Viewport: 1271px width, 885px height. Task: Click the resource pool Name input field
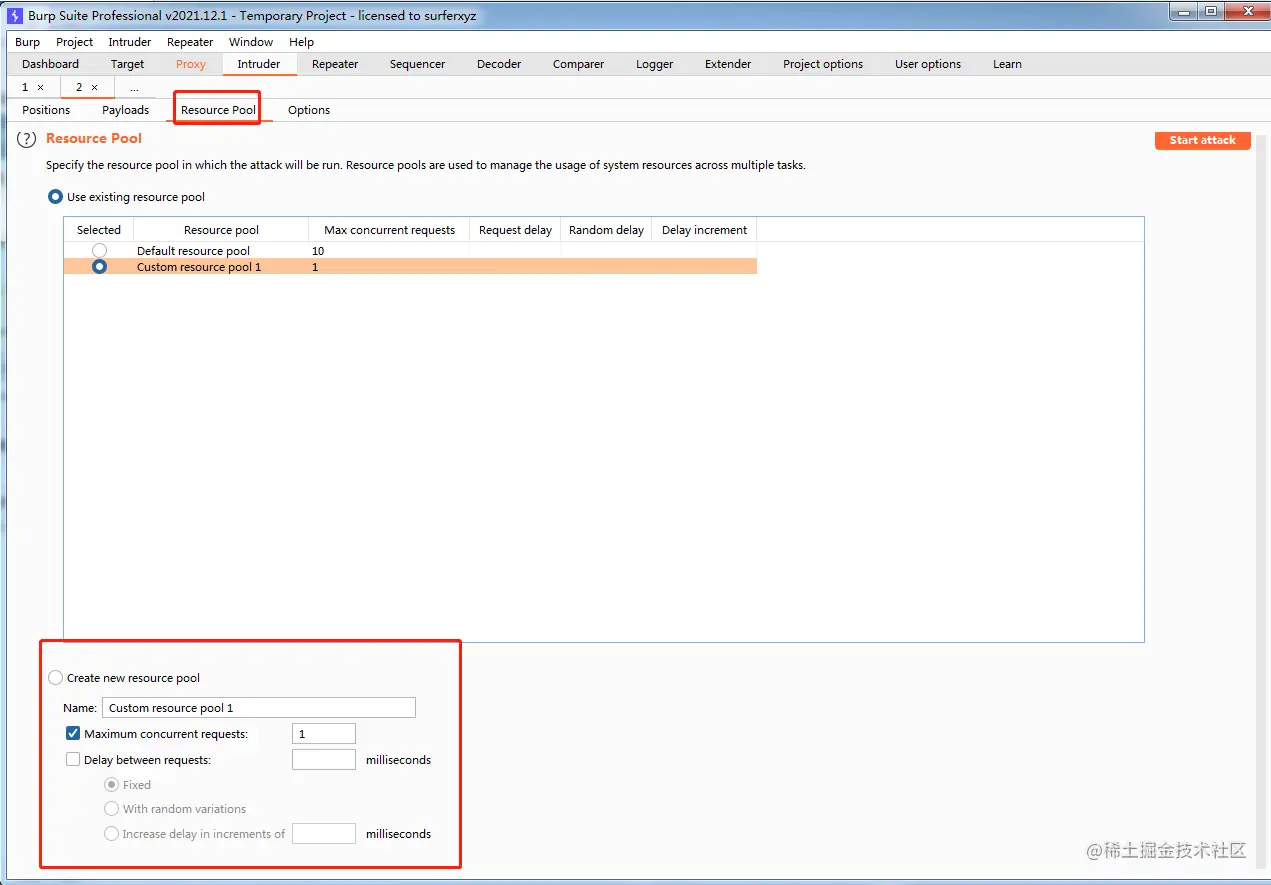pos(259,708)
